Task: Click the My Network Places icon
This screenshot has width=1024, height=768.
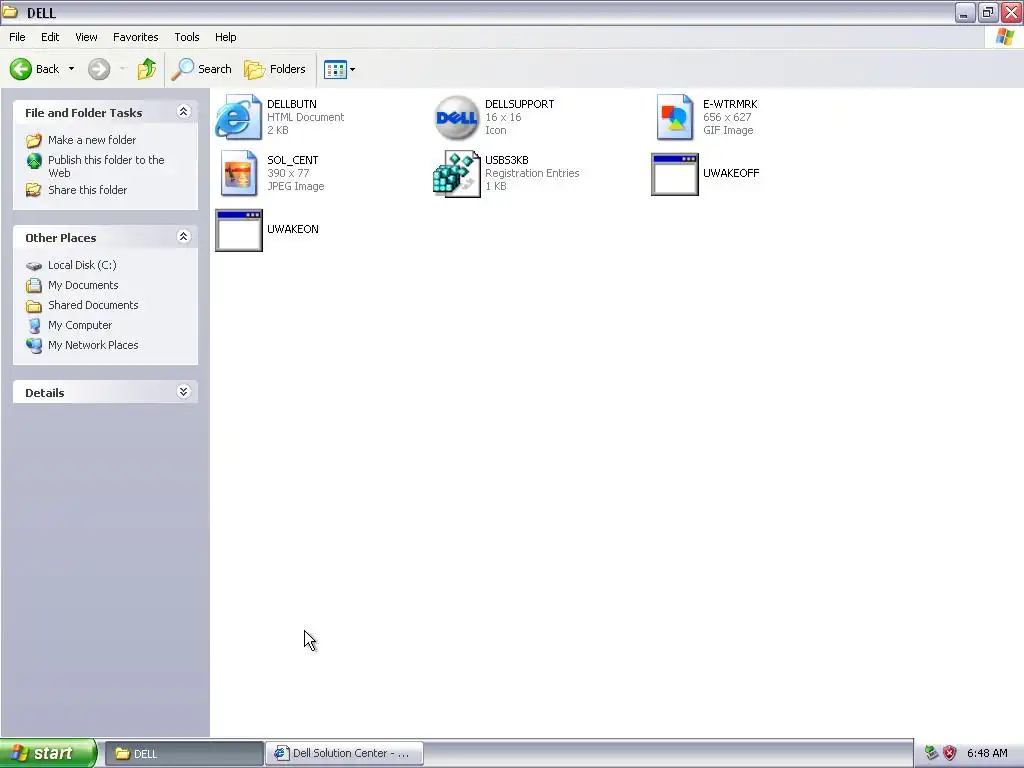Action: [x=34, y=345]
